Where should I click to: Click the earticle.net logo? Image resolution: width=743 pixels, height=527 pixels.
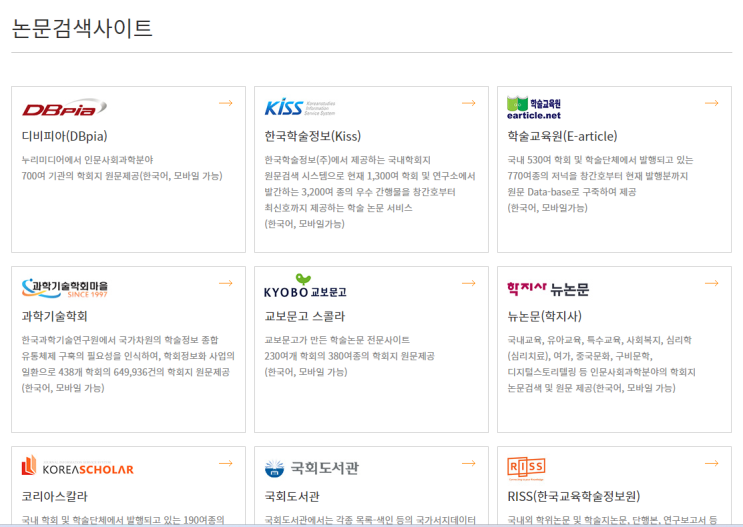tap(534, 108)
